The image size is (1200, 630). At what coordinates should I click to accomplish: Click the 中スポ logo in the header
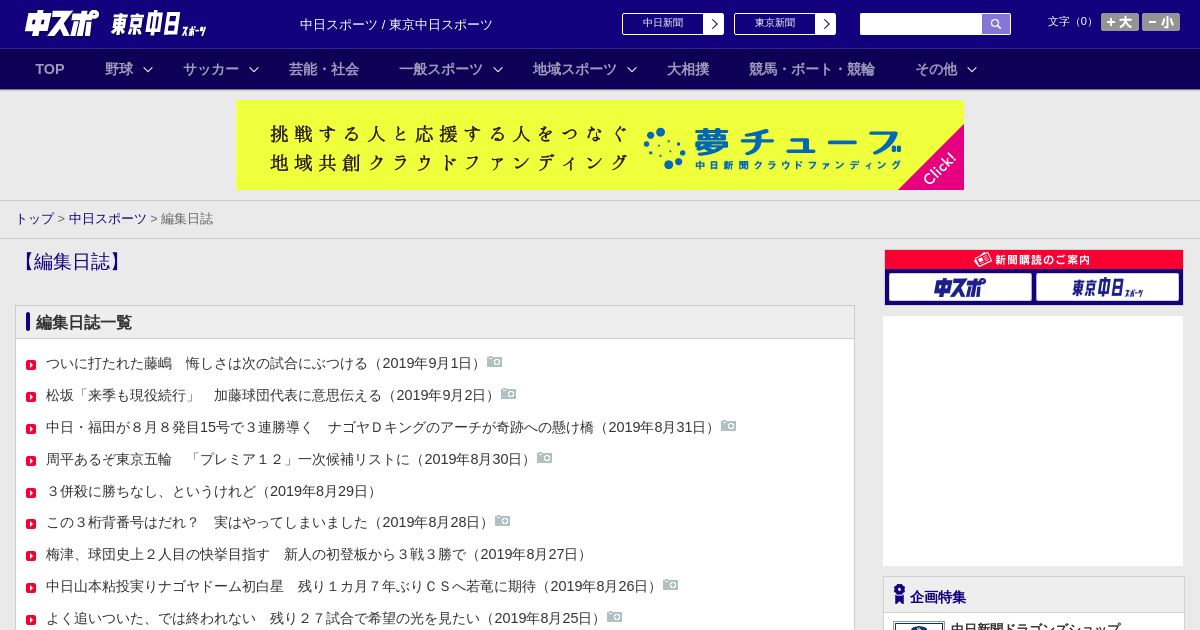62,23
